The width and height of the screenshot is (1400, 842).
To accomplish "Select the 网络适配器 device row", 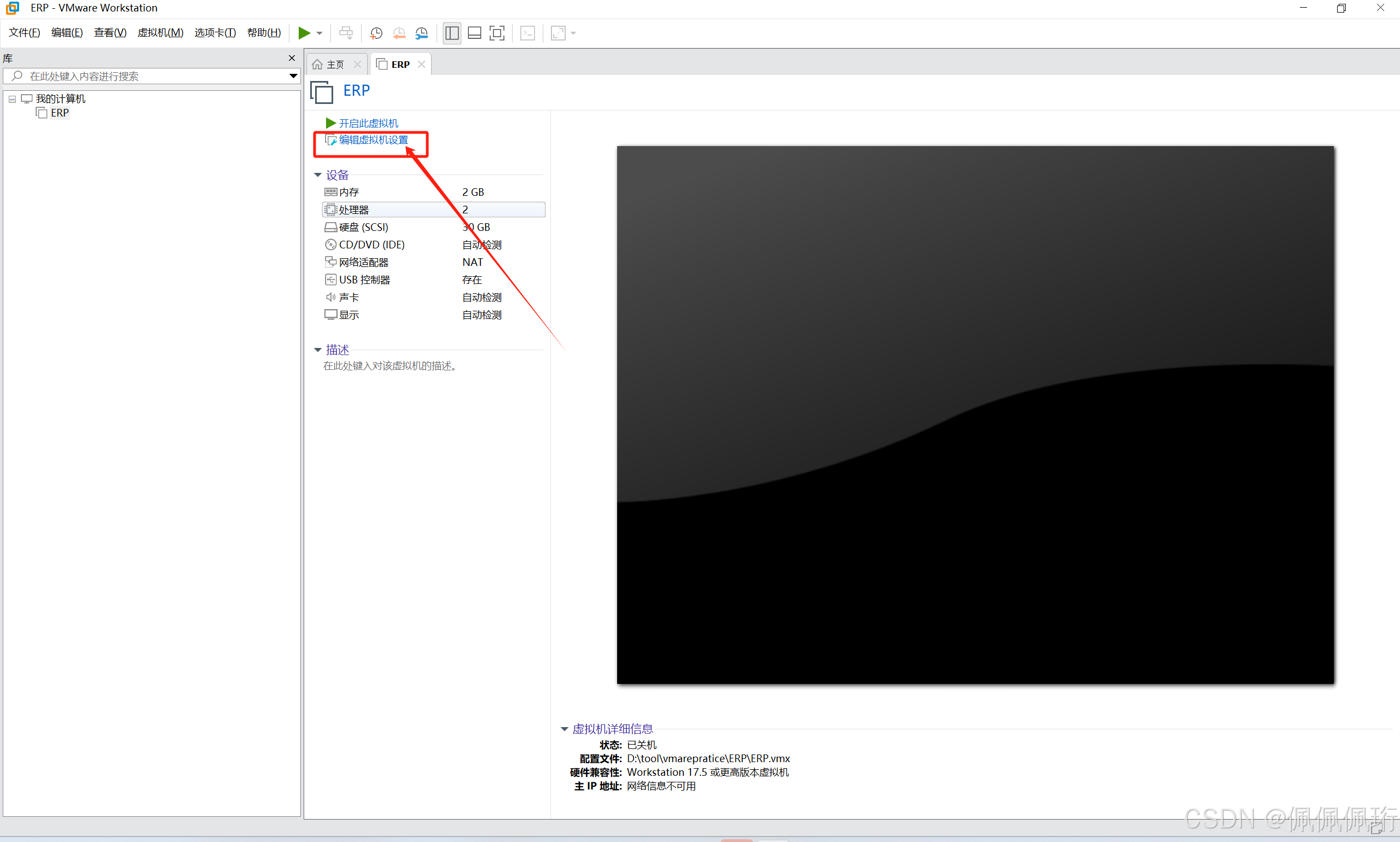I will pos(364,262).
